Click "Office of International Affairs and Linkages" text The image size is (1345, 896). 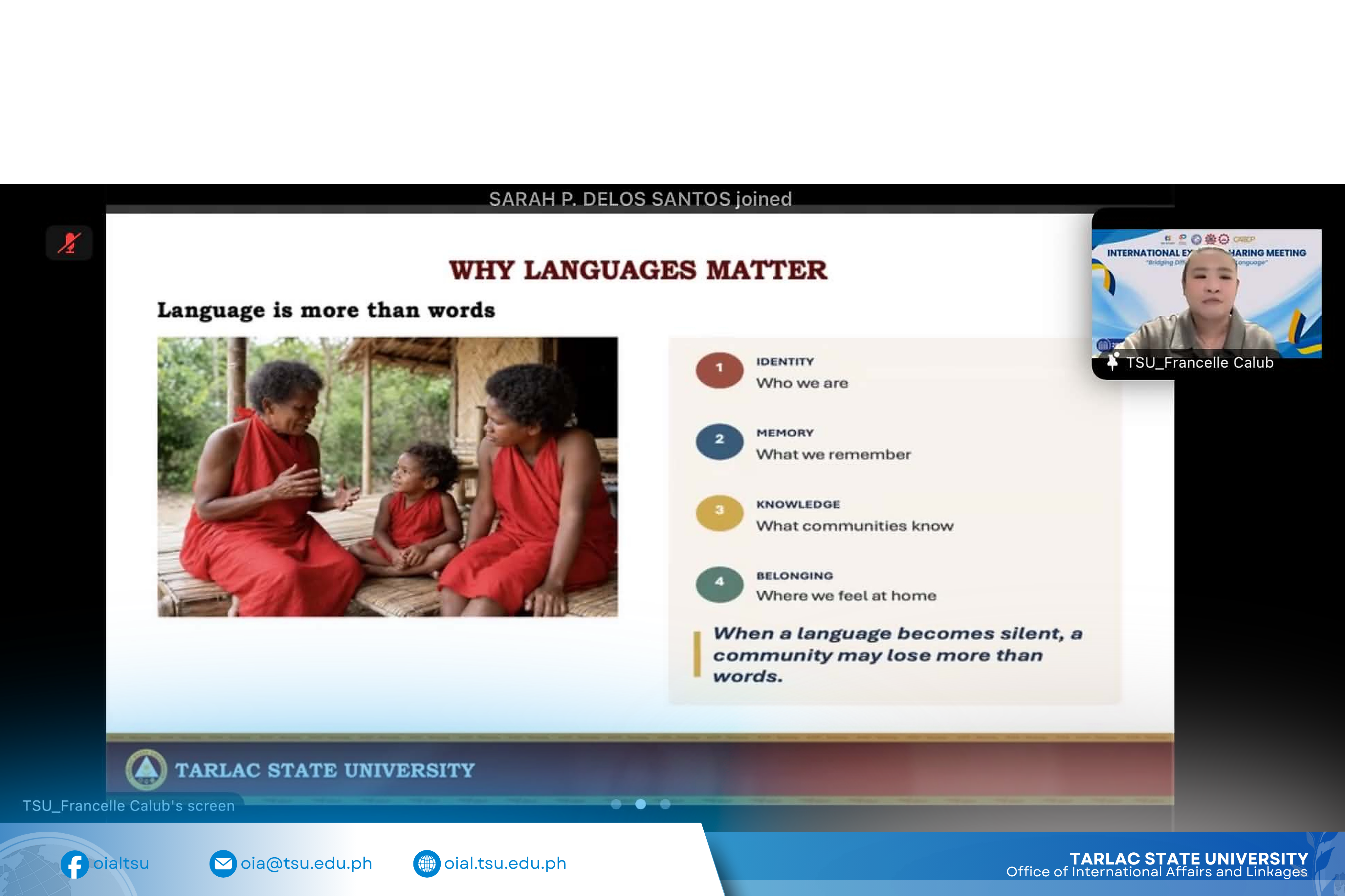click(x=1157, y=872)
